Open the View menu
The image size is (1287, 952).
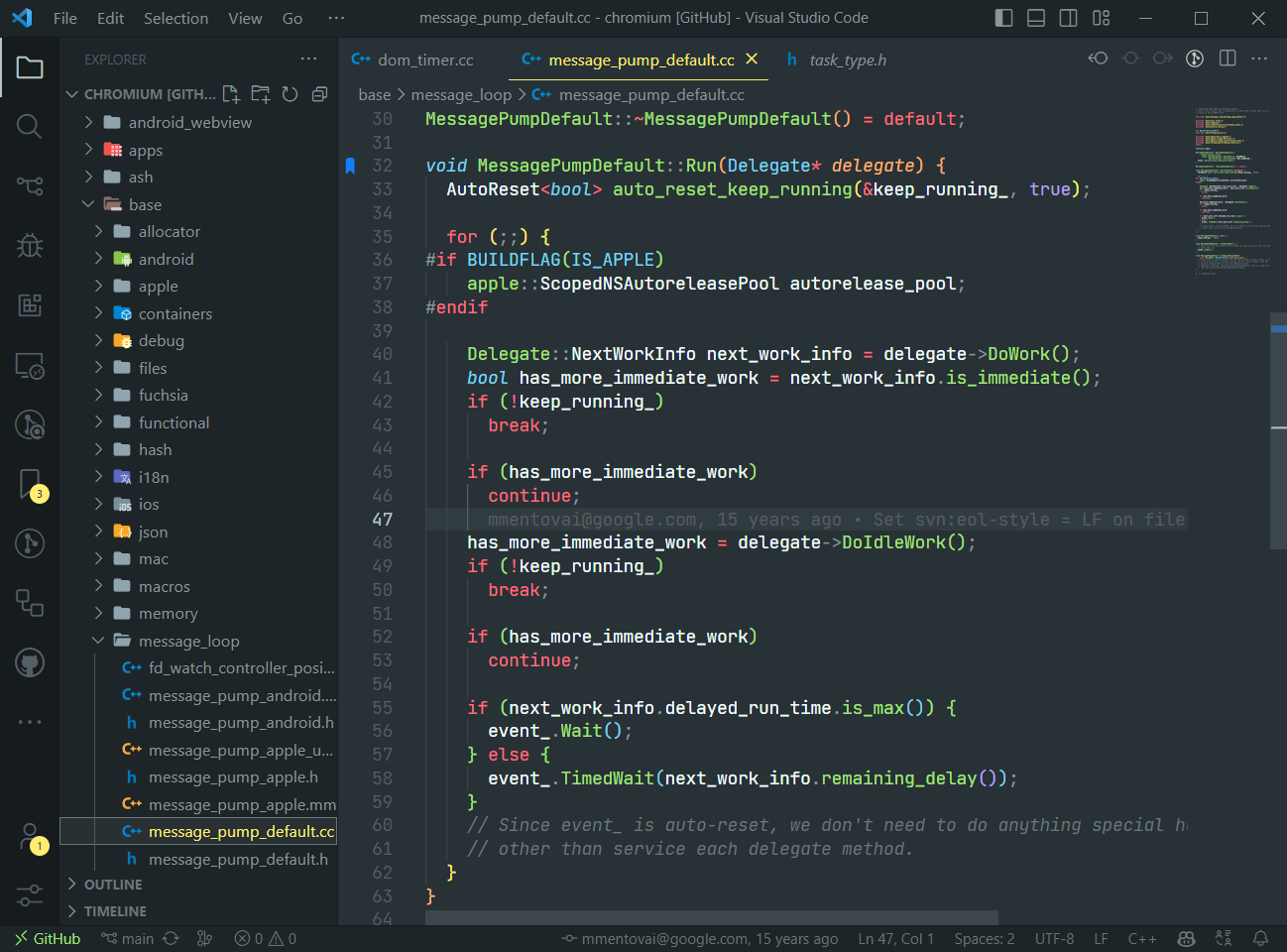pos(245,18)
